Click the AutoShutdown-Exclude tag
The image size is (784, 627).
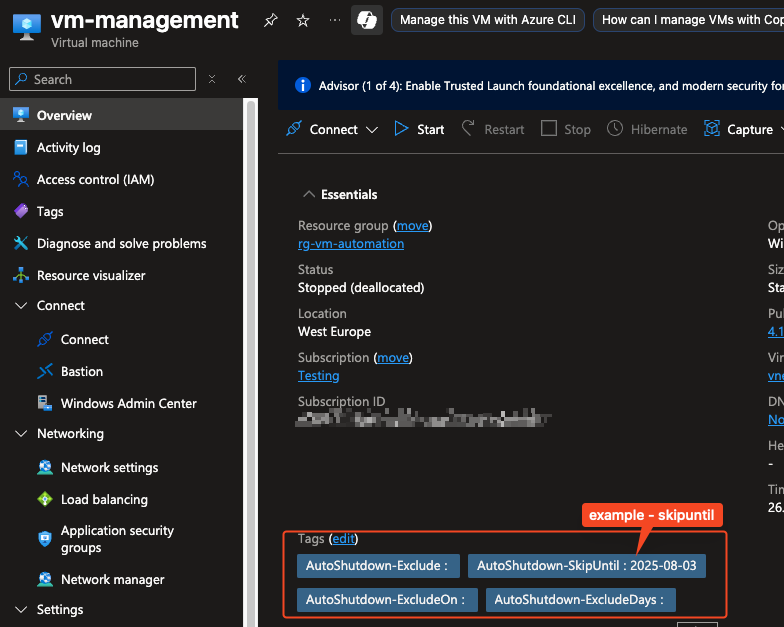[378, 566]
